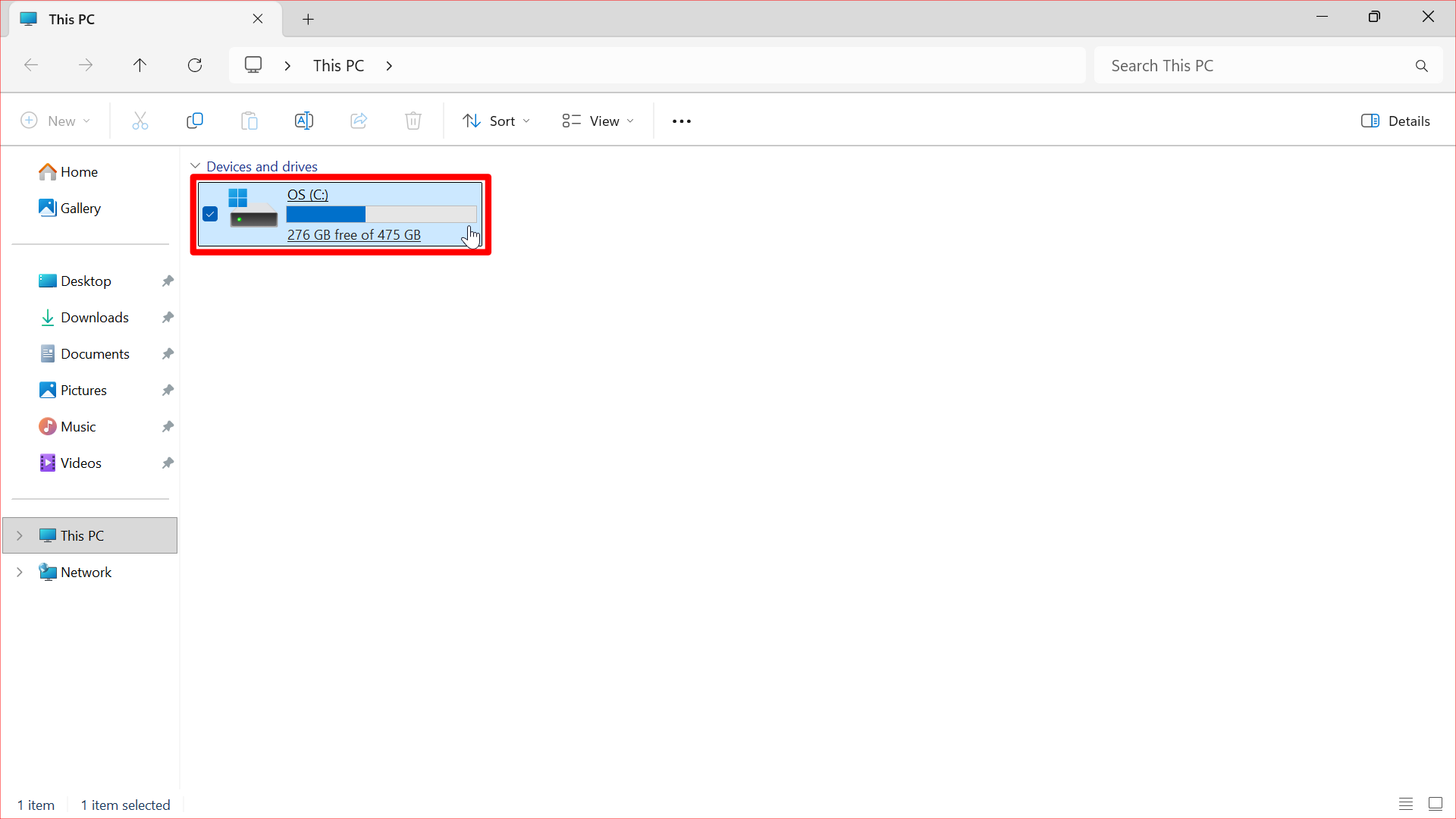Image resolution: width=1456 pixels, height=819 pixels.
Task: Open the Sort menu
Action: pyautogui.click(x=496, y=121)
